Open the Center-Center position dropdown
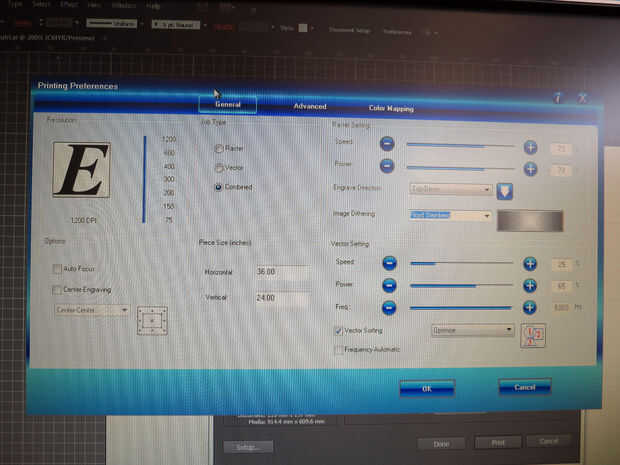Screen dimensions: 620x465 click(x=92, y=310)
